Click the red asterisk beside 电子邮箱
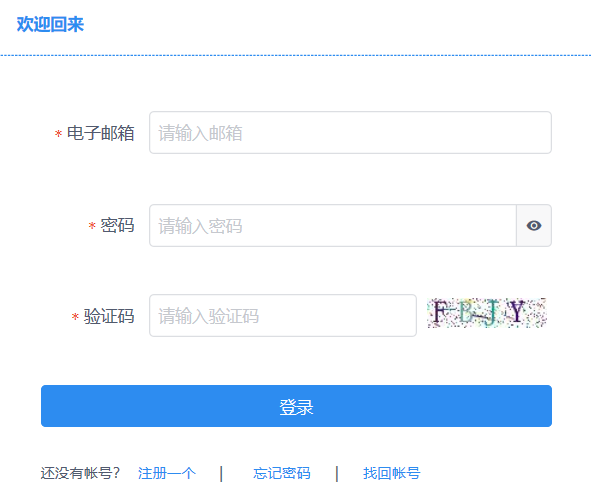This screenshot has width=591, height=495. tap(58, 133)
